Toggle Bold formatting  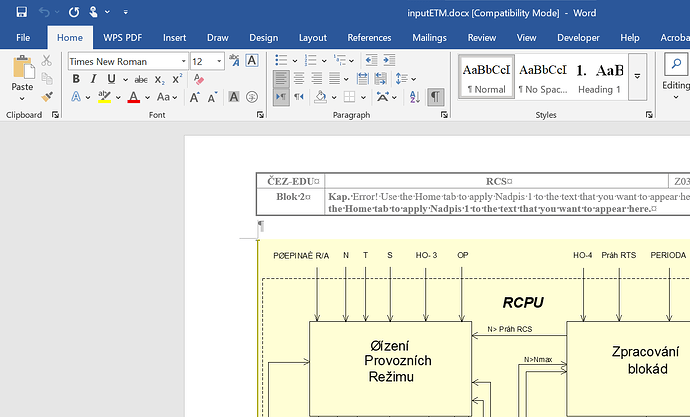tap(76, 79)
